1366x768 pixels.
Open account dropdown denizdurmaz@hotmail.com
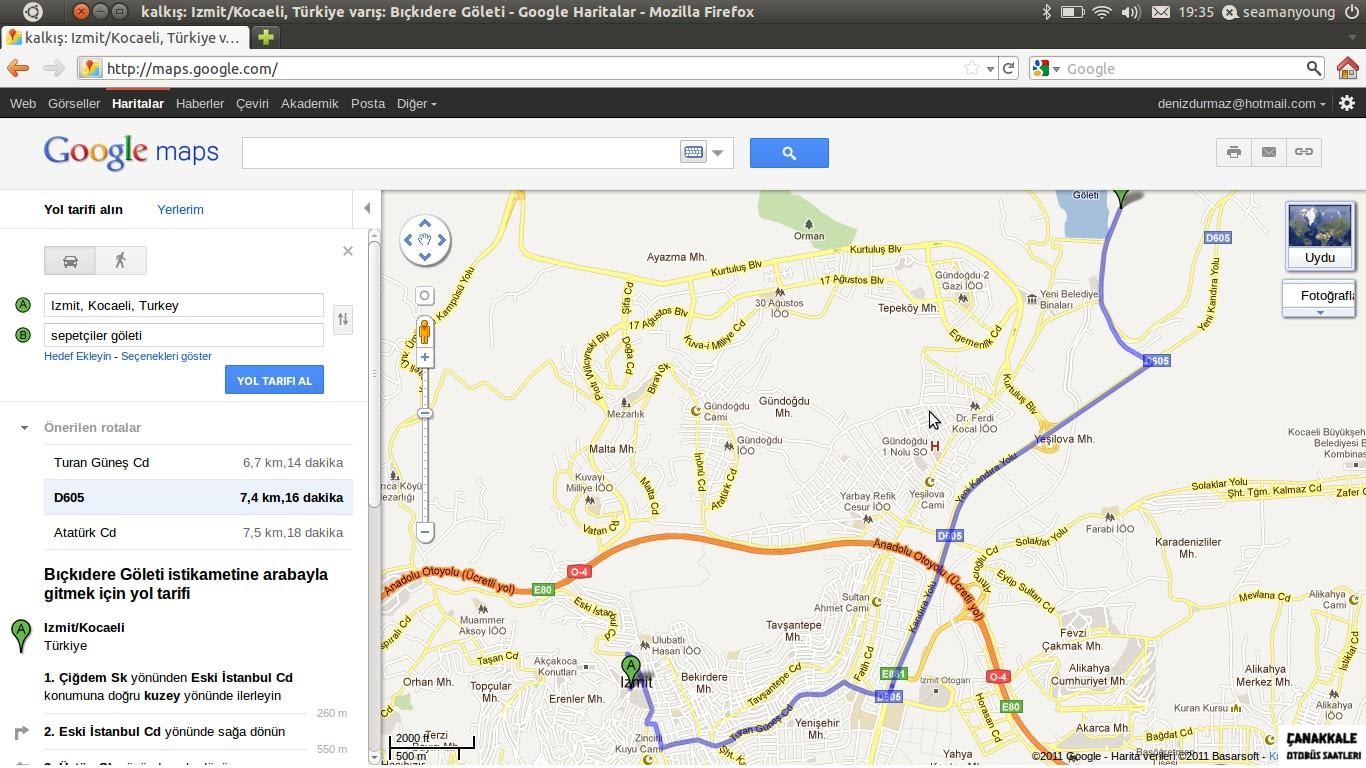(1241, 103)
